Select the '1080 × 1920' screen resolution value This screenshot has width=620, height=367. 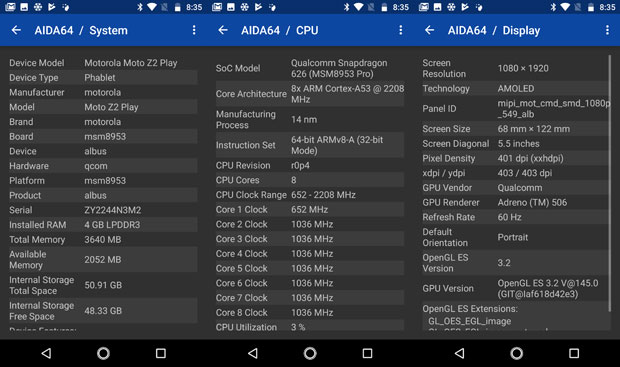(x=523, y=68)
